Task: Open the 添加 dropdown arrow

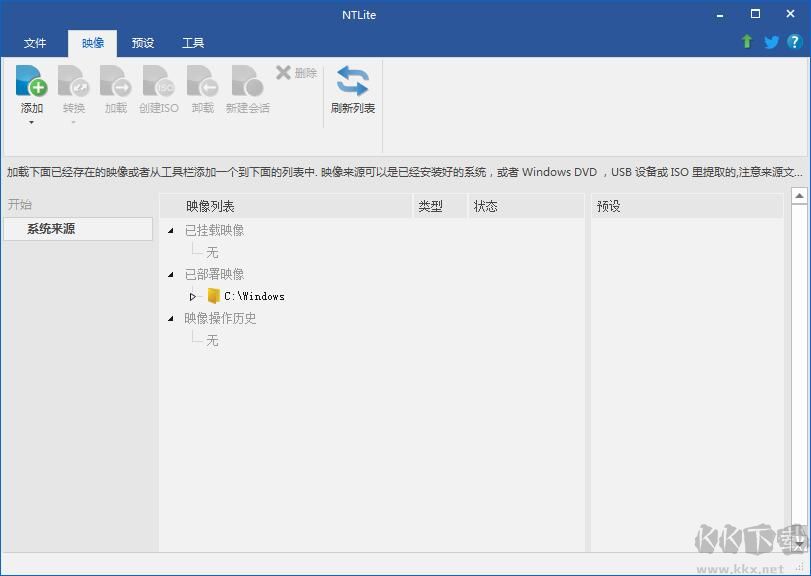Action: click(31, 120)
